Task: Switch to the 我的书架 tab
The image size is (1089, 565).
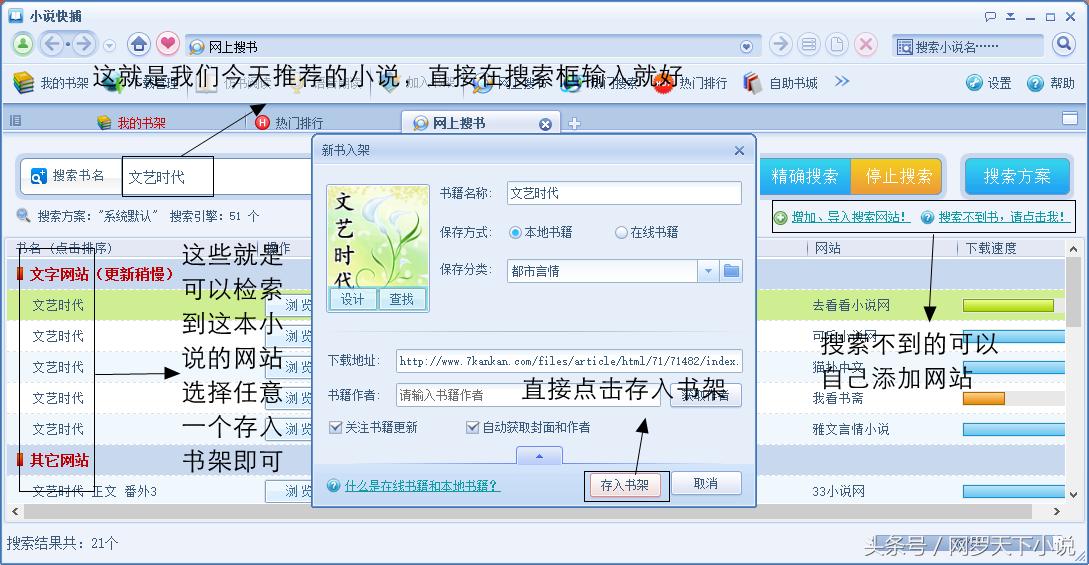Action: click(x=132, y=123)
